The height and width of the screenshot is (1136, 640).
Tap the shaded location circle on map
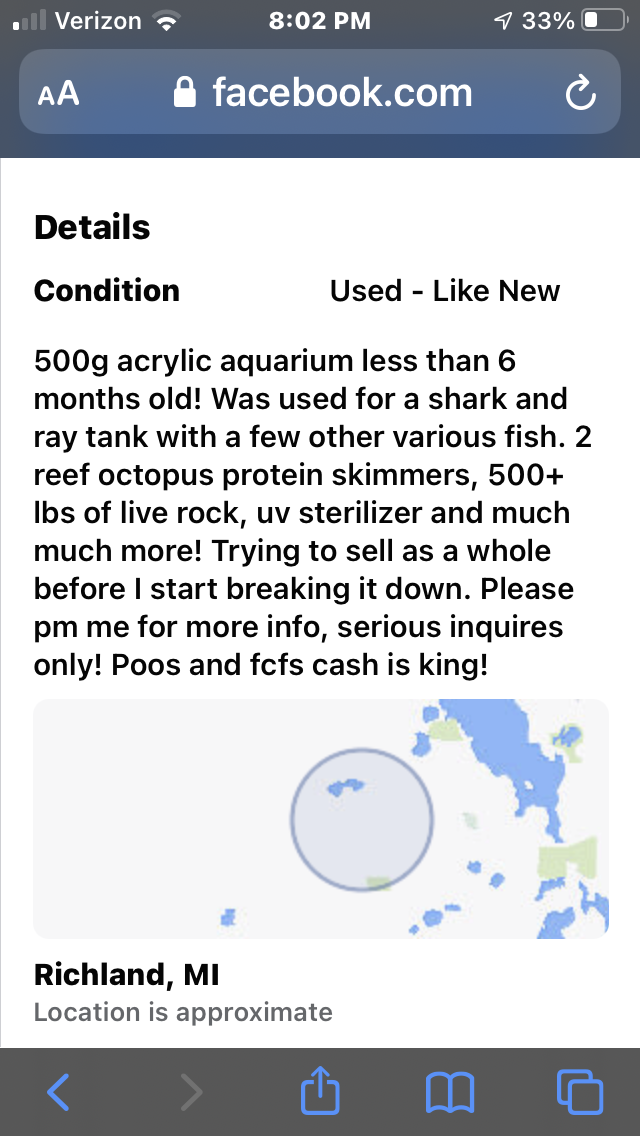tap(362, 818)
